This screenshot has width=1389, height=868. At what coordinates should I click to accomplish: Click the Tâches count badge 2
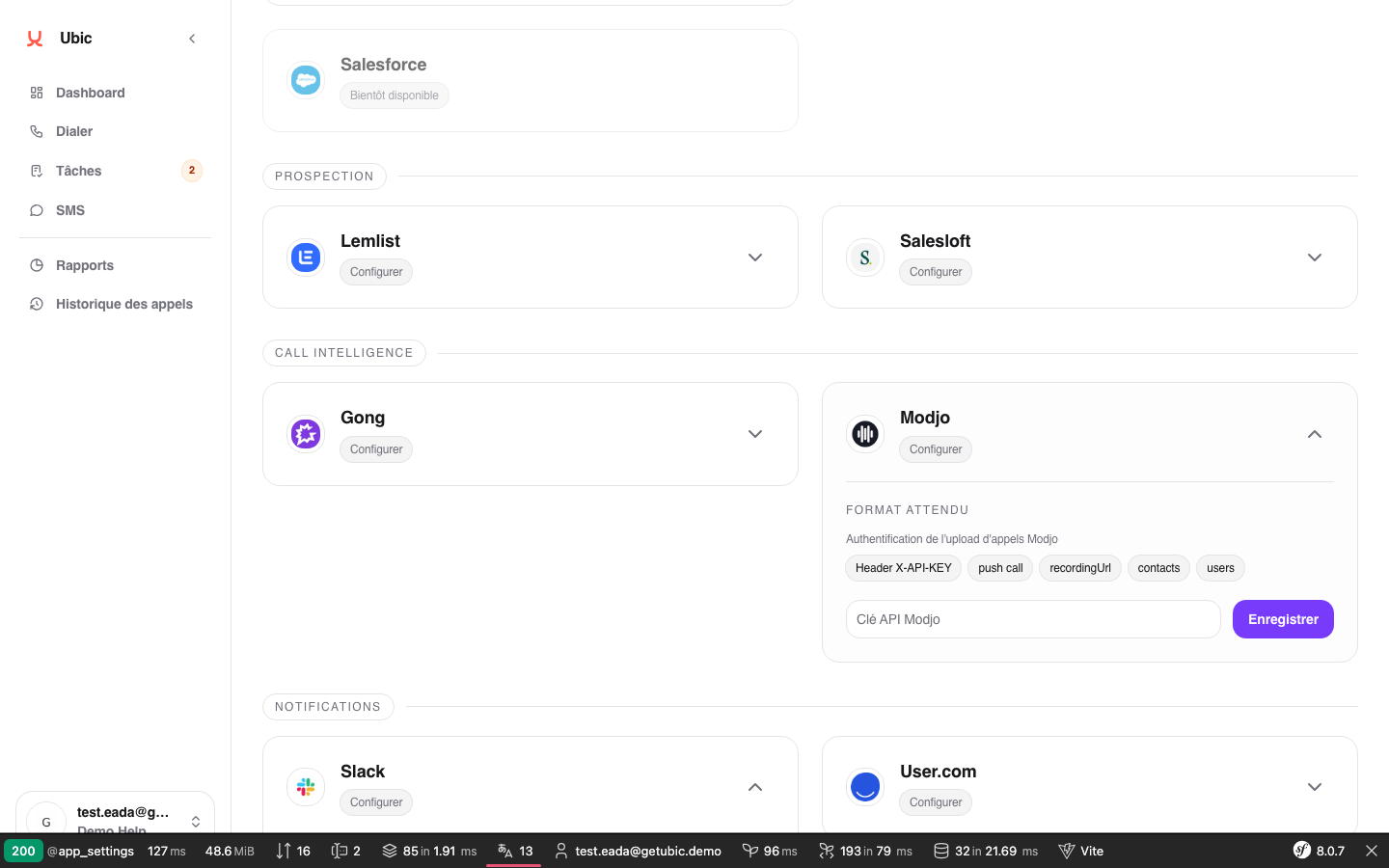pos(192,171)
